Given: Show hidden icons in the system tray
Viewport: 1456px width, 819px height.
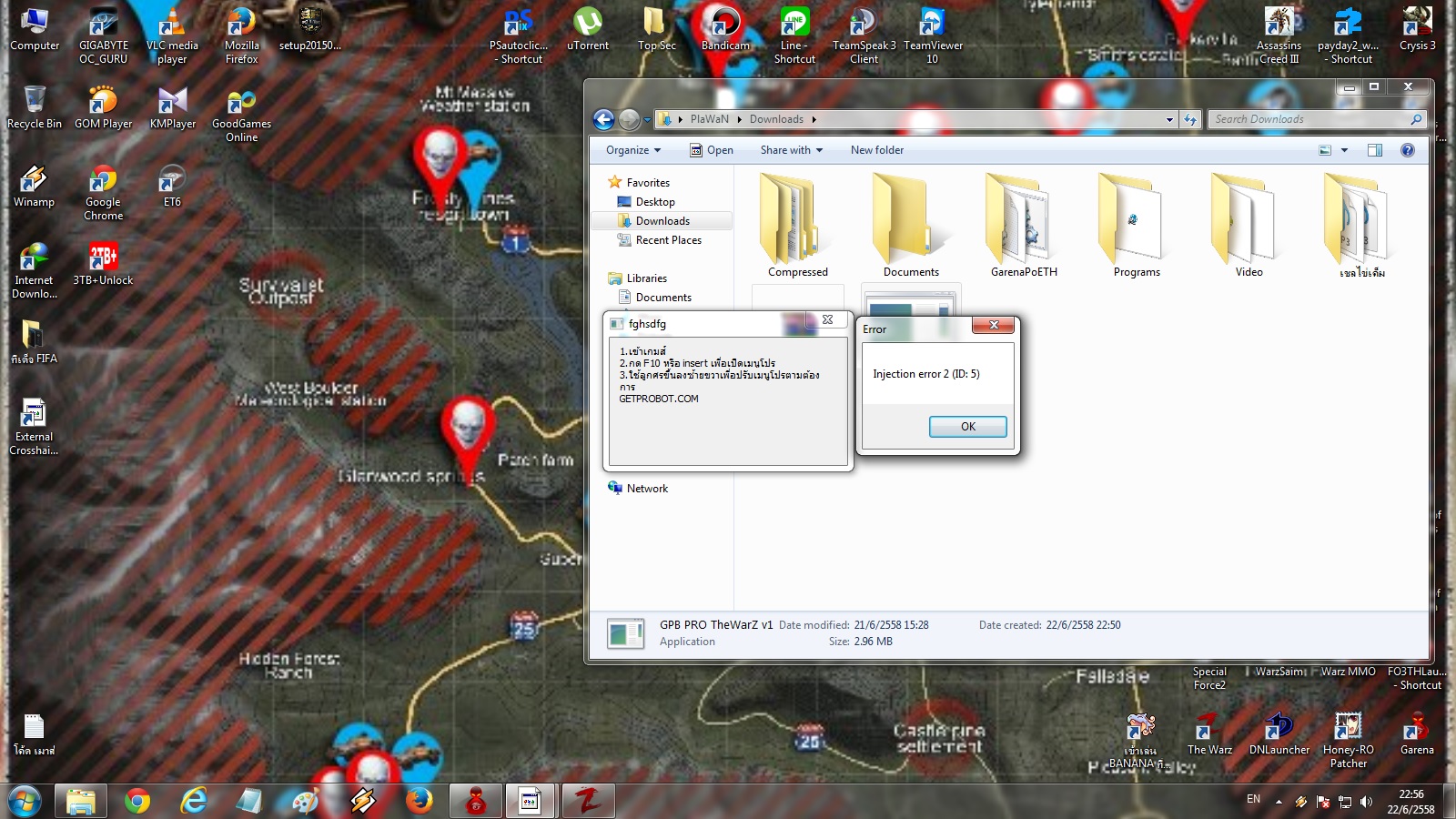Looking at the screenshot, I should click(1279, 802).
